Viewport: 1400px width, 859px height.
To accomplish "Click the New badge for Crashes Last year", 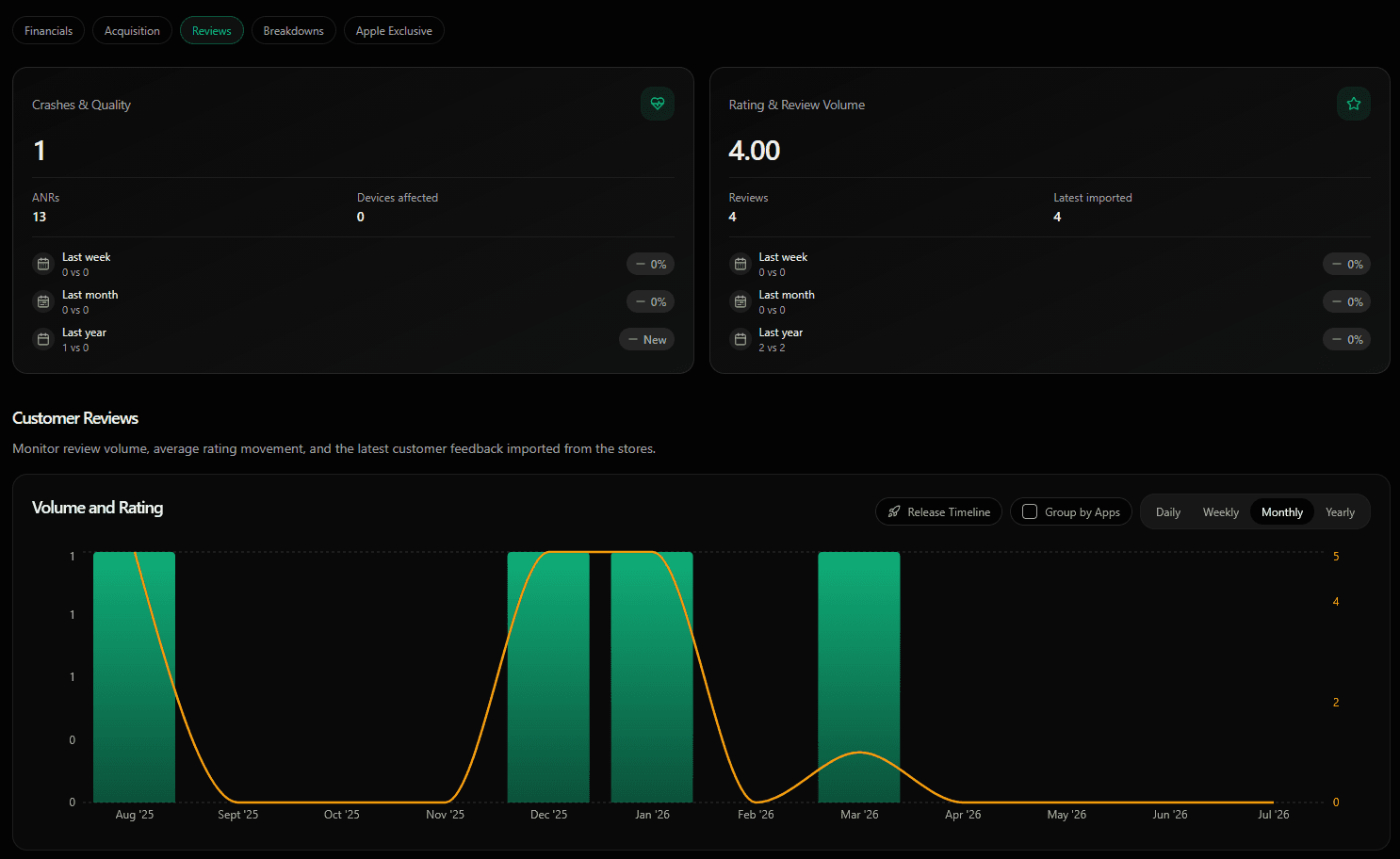I will click(x=646, y=340).
